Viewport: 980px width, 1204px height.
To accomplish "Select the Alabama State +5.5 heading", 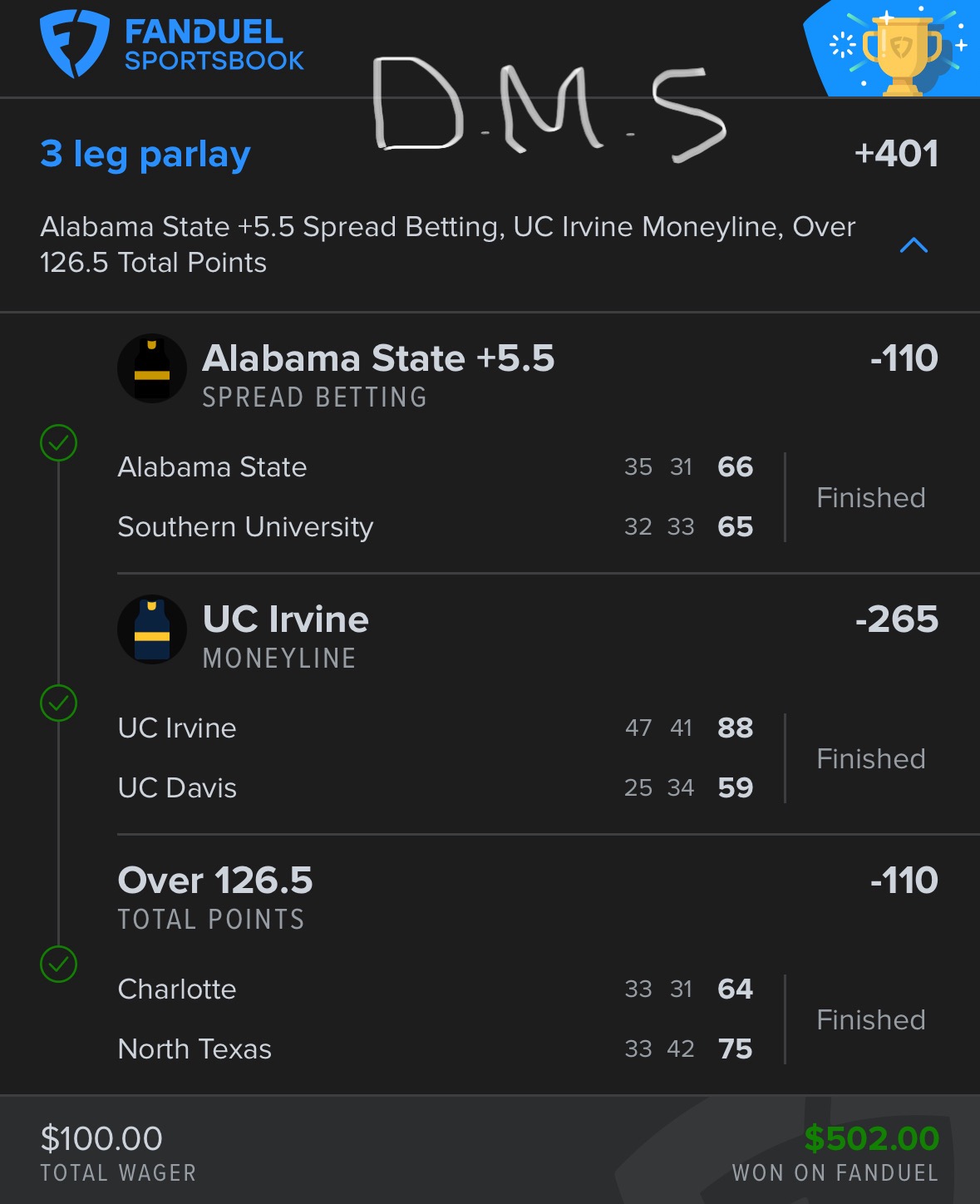I will [378, 359].
